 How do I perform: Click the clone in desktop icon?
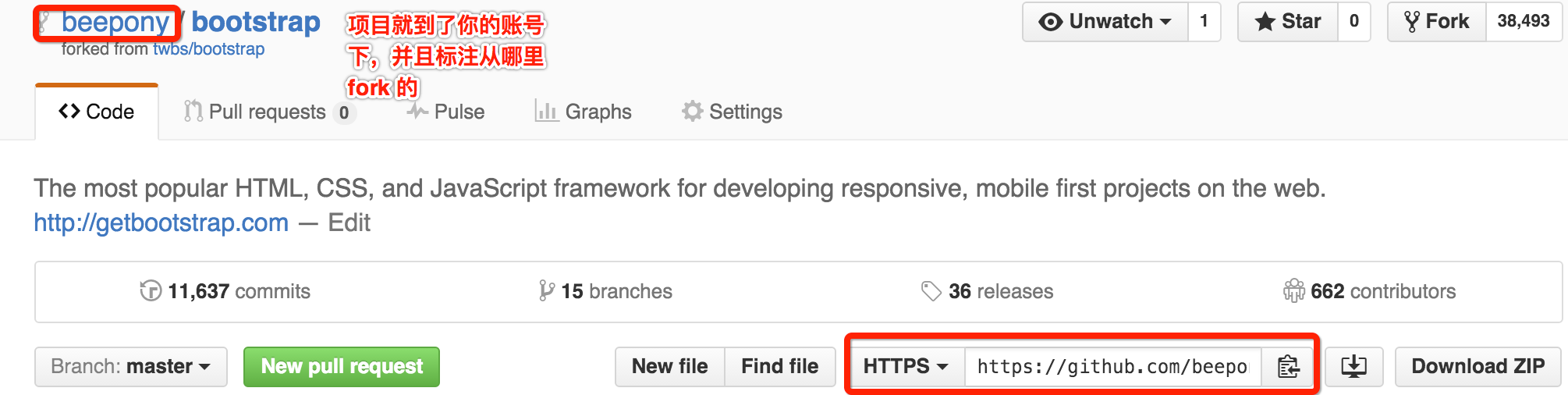click(1353, 366)
